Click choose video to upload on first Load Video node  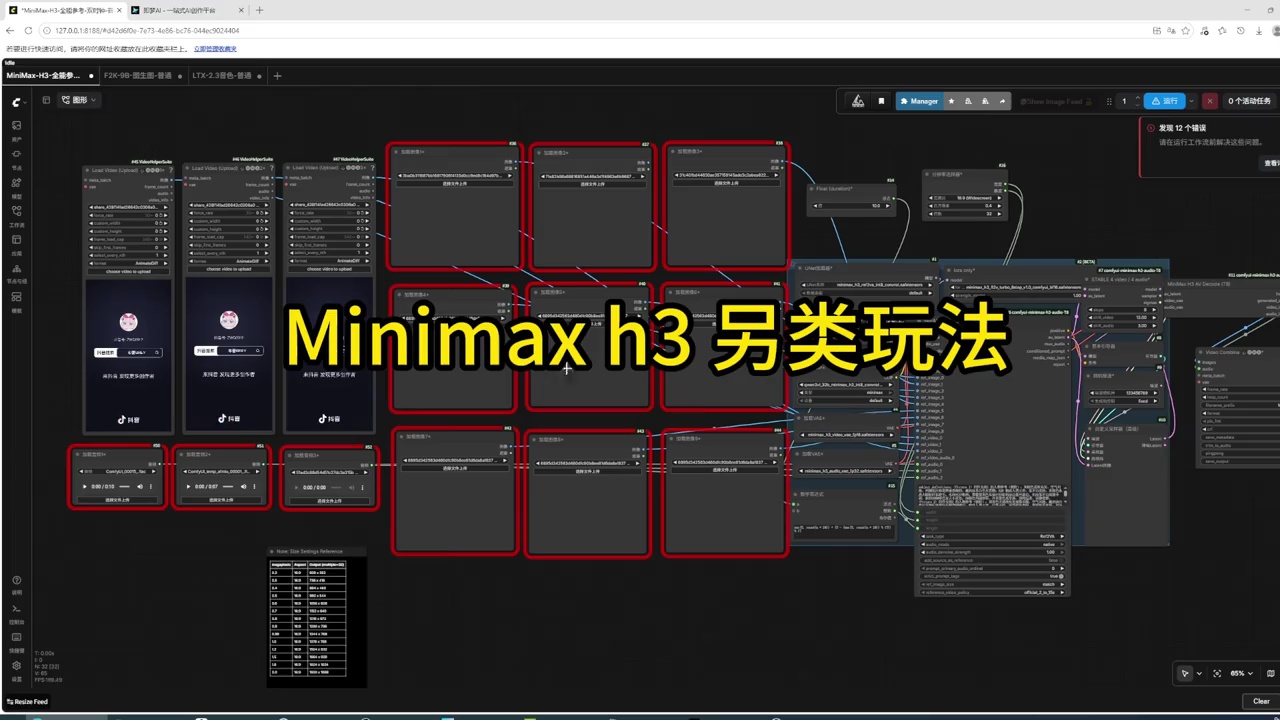point(127,270)
